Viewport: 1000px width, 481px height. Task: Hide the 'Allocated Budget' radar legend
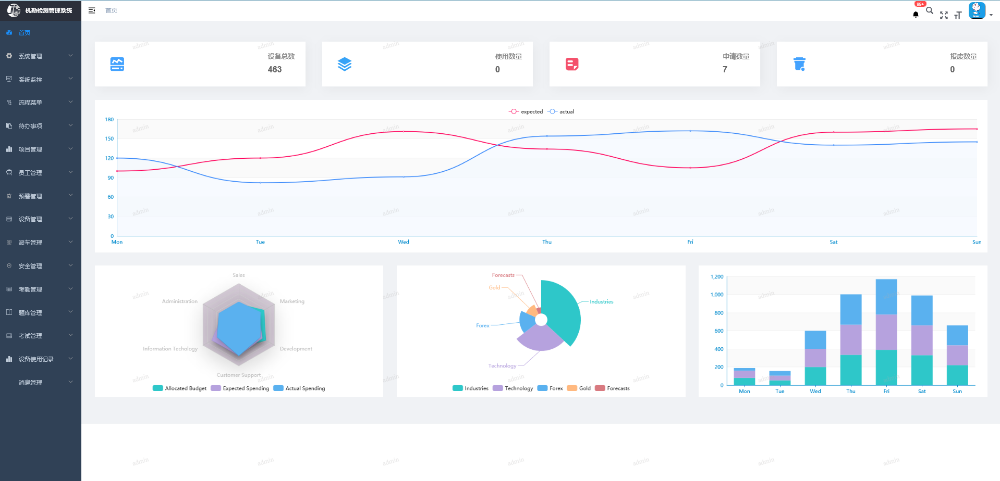(x=180, y=388)
